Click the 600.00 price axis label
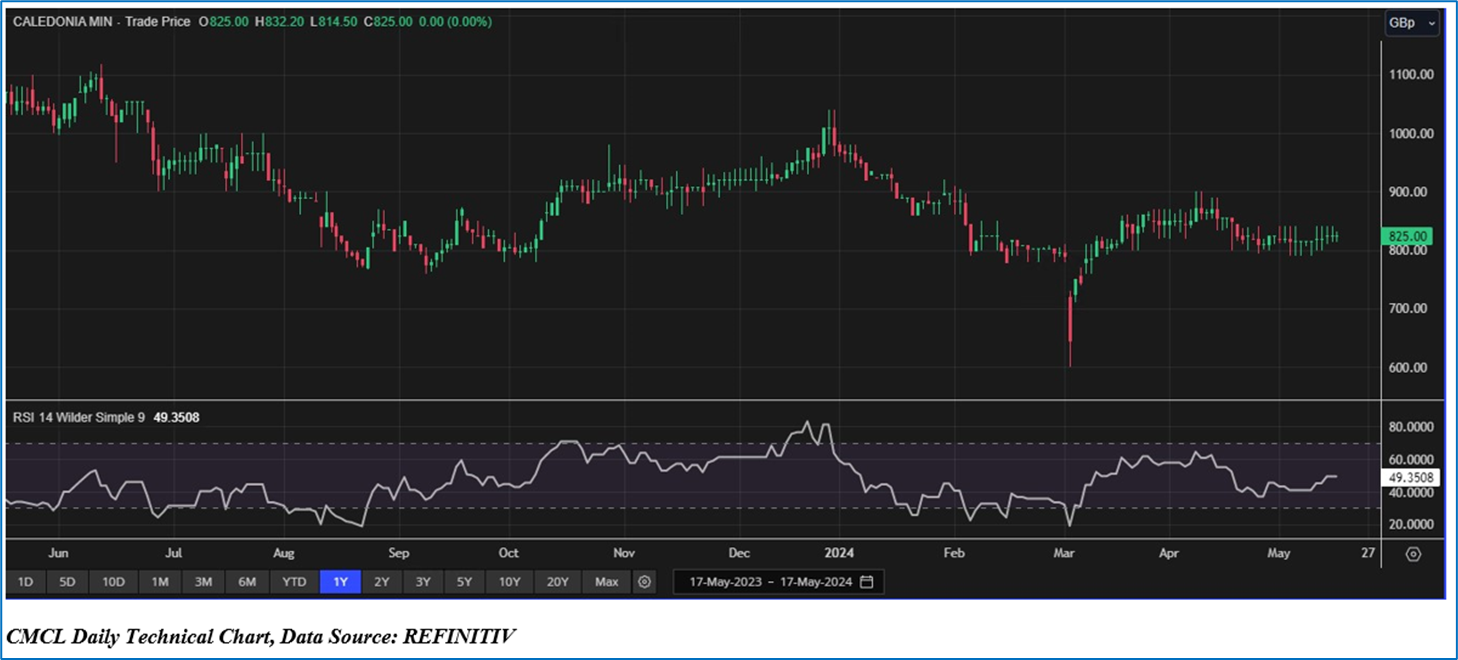The image size is (1458, 660). tap(1410, 368)
